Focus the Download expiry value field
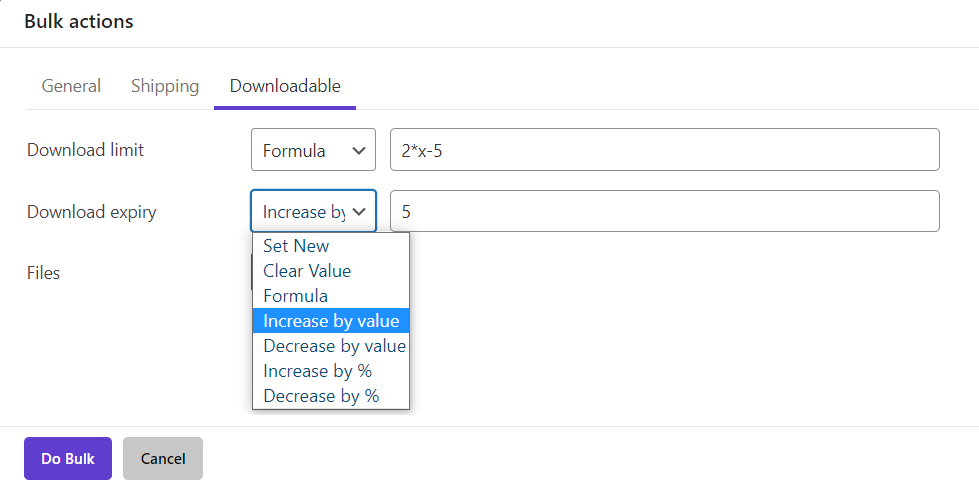The height and width of the screenshot is (490, 979). click(x=664, y=212)
